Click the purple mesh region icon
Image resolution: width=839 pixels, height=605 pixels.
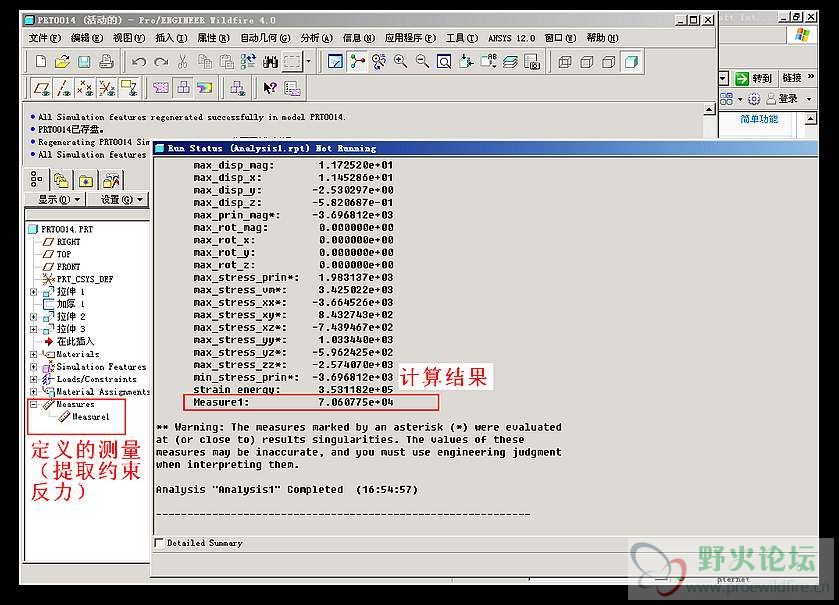[161, 88]
